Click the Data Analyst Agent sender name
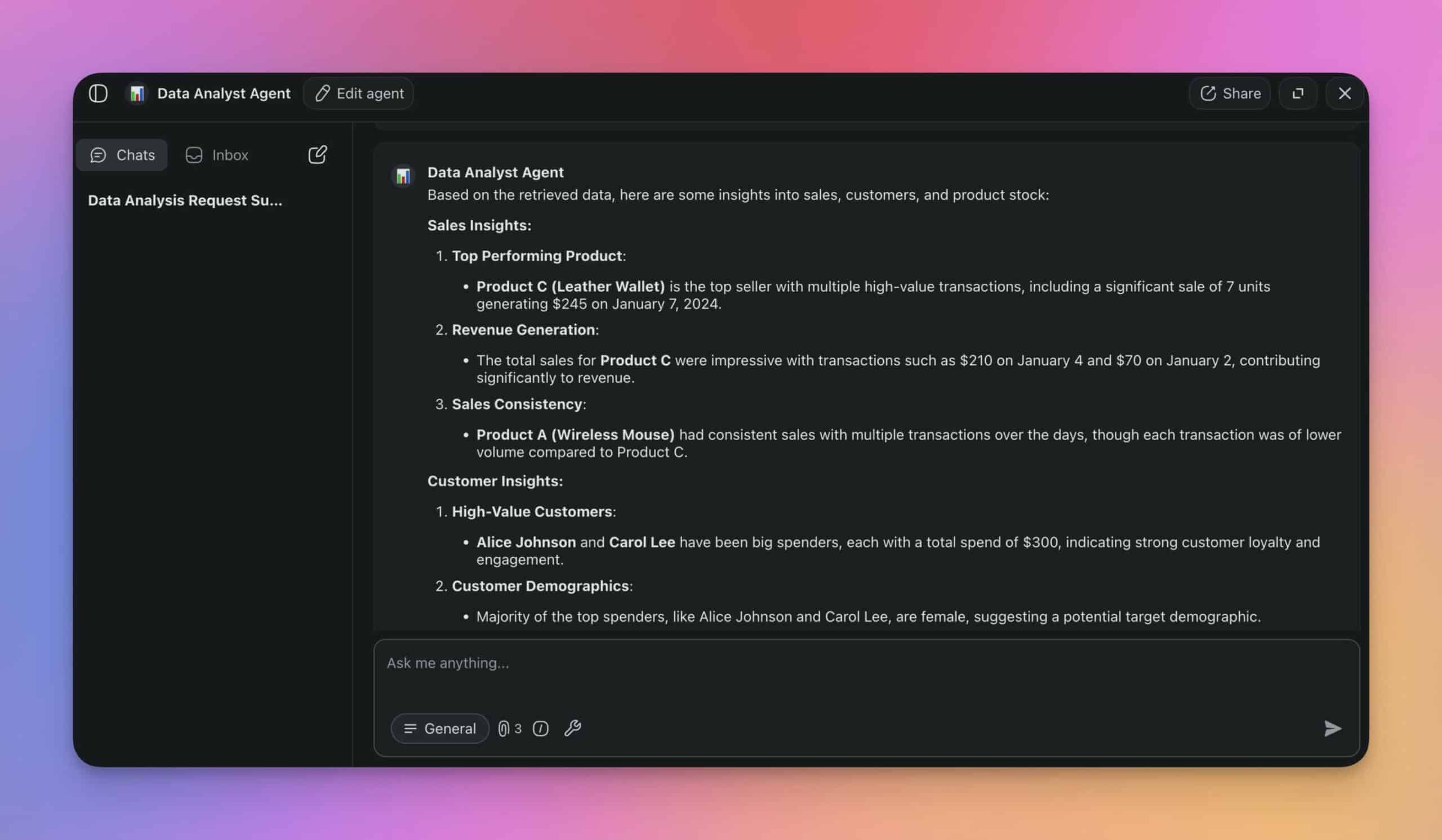The image size is (1442, 840). [x=495, y=172]
